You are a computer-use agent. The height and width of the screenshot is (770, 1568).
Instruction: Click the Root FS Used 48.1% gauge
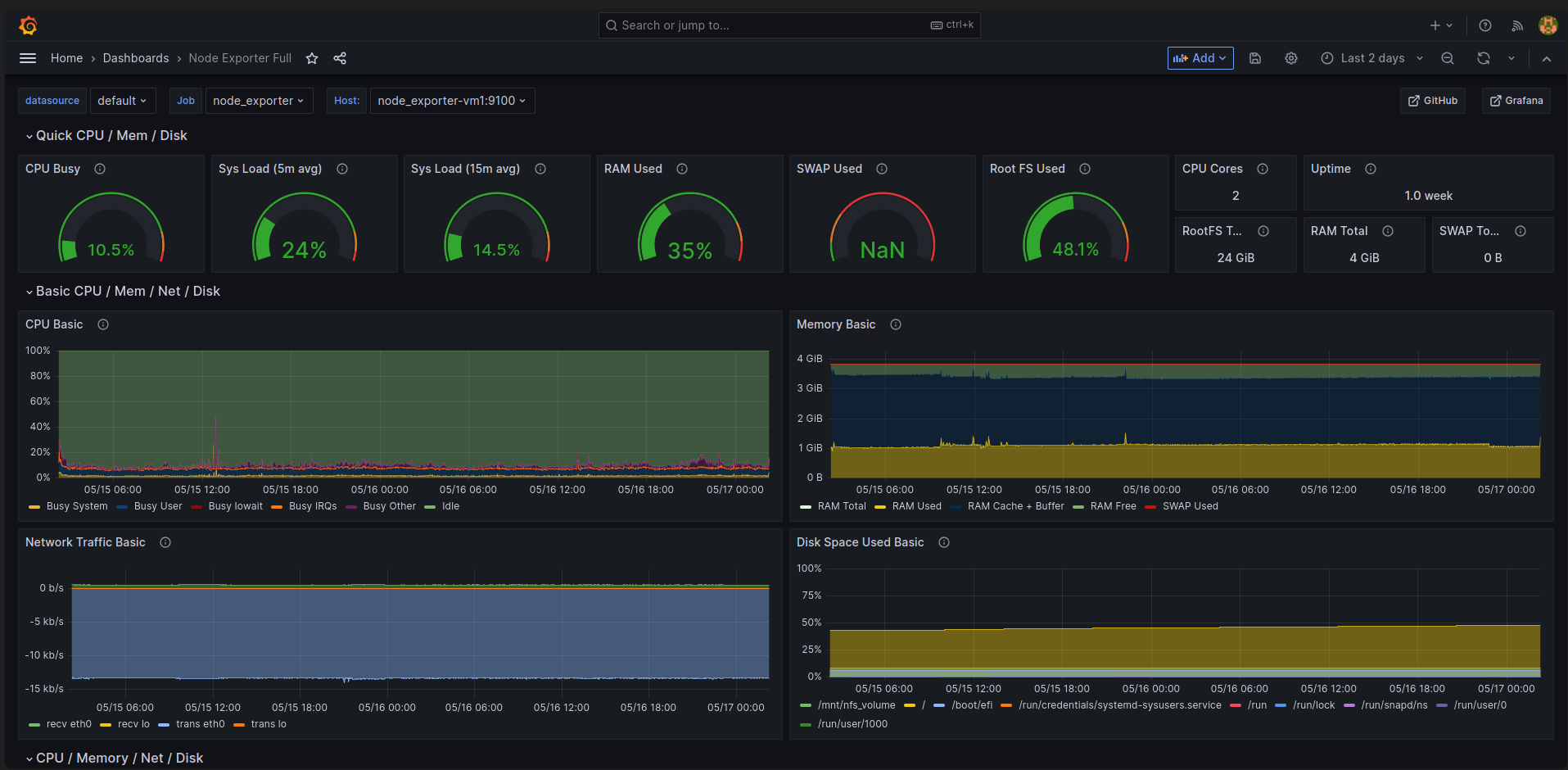[x=1075, y=229]
